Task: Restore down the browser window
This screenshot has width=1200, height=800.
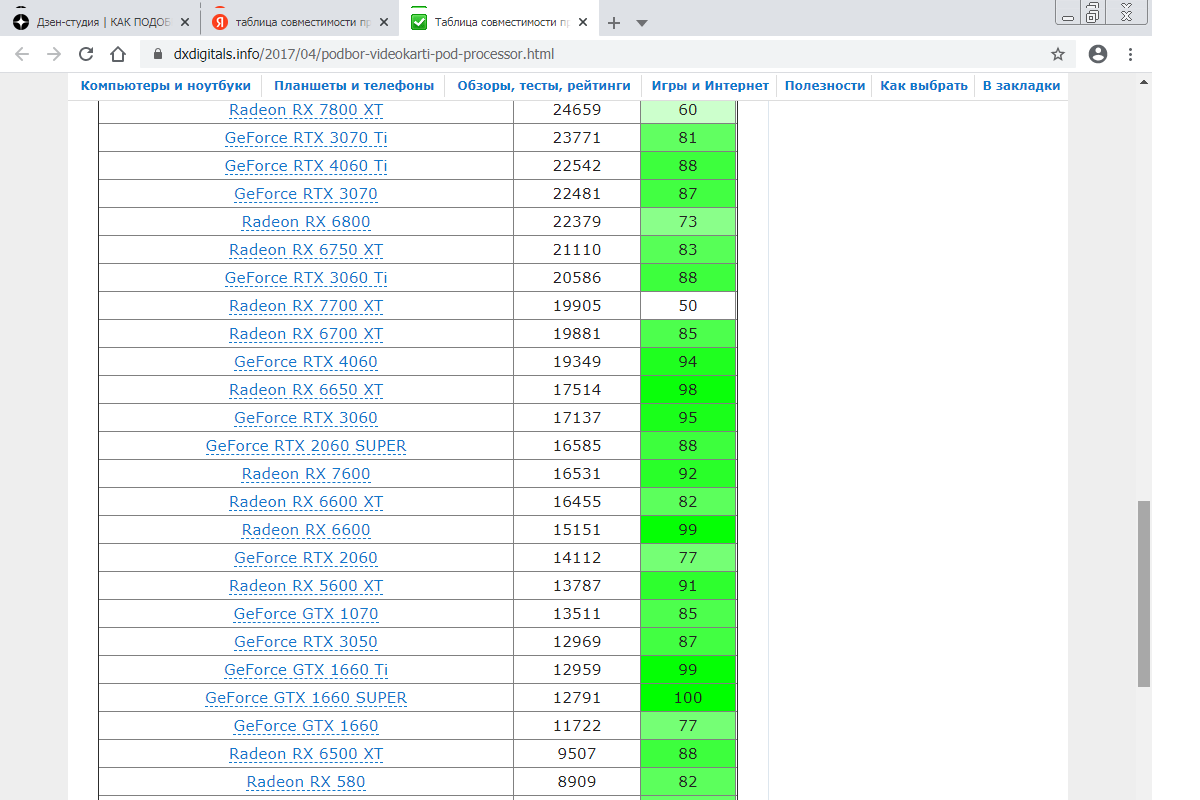Action: click(x=1093, y=11)
